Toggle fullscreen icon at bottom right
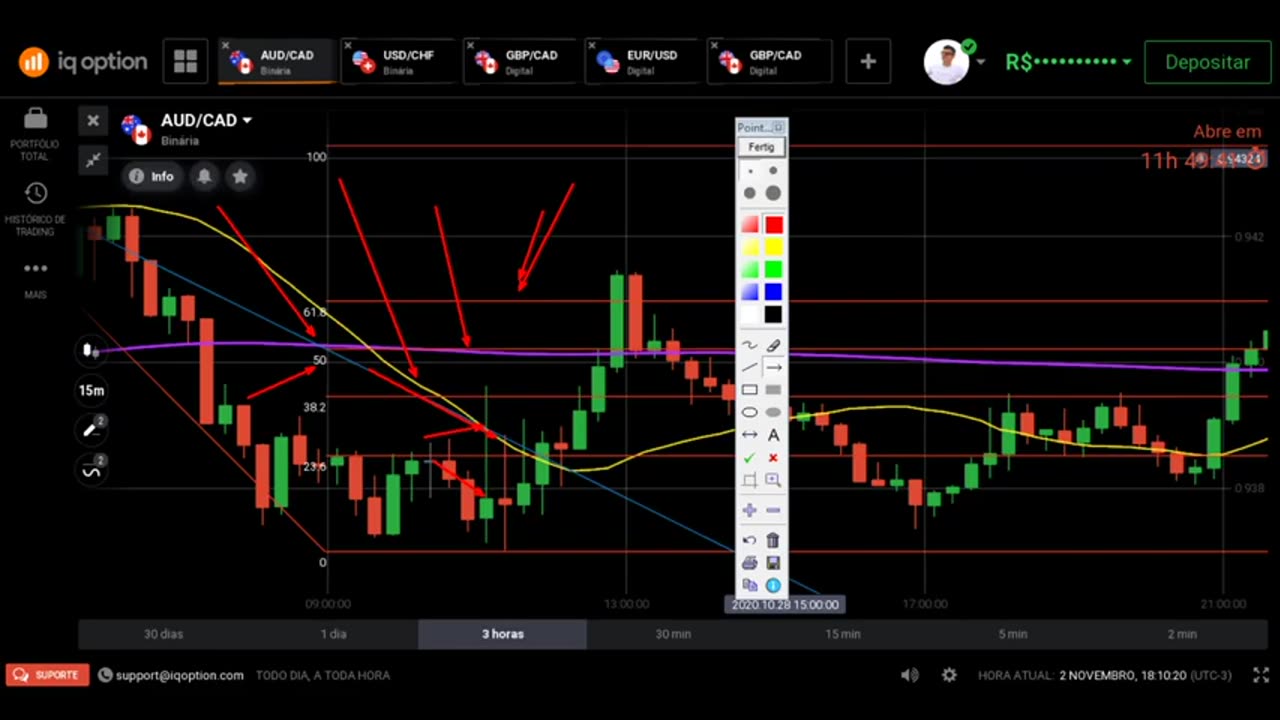This screenshot has width=1280, height=720. 1260,675
